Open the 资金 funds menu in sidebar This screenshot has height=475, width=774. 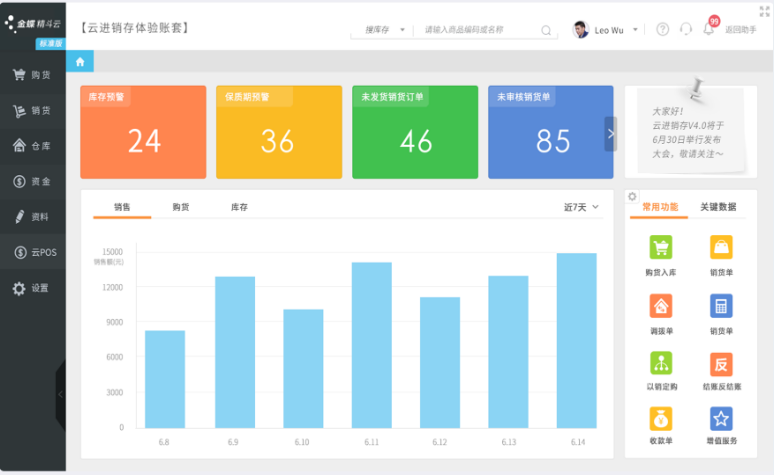(x=33, y=182)
